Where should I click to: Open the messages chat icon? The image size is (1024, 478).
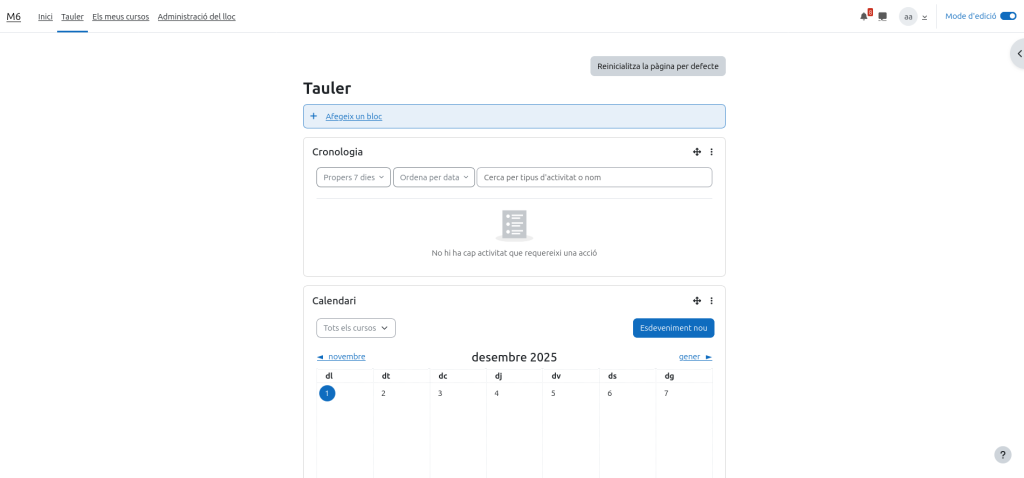(882, 16)
